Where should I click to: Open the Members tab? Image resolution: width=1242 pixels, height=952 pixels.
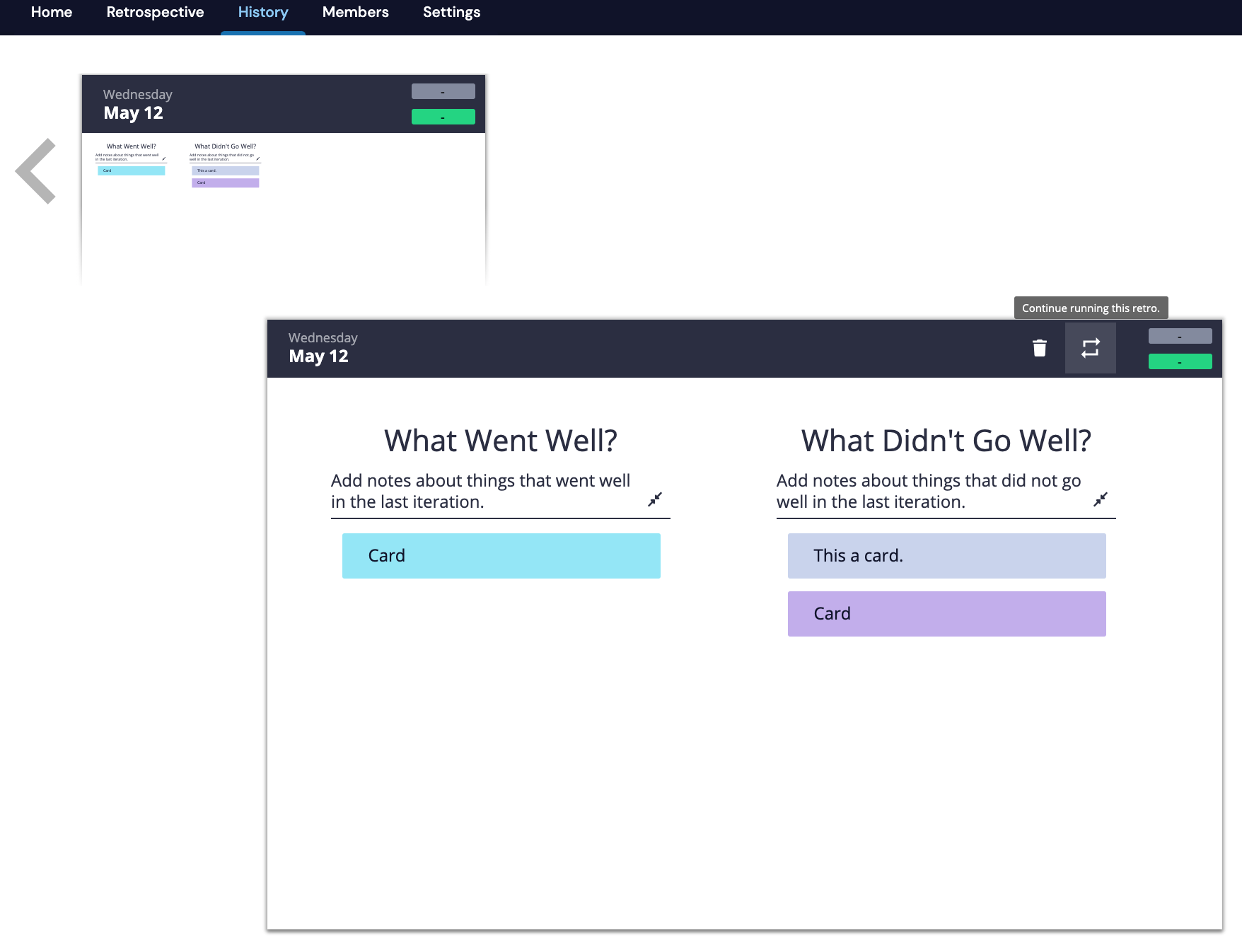(x=355, y=13)
